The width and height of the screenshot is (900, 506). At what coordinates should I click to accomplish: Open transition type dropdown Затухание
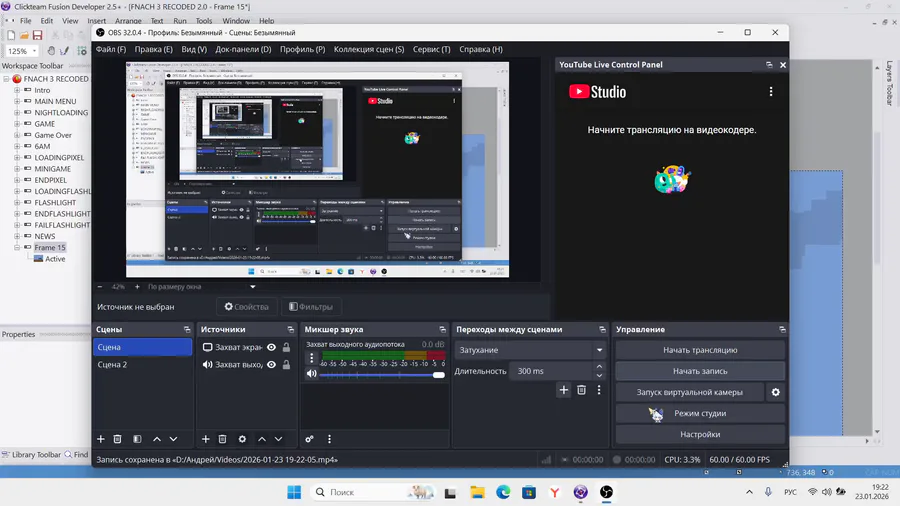[531, 350]
